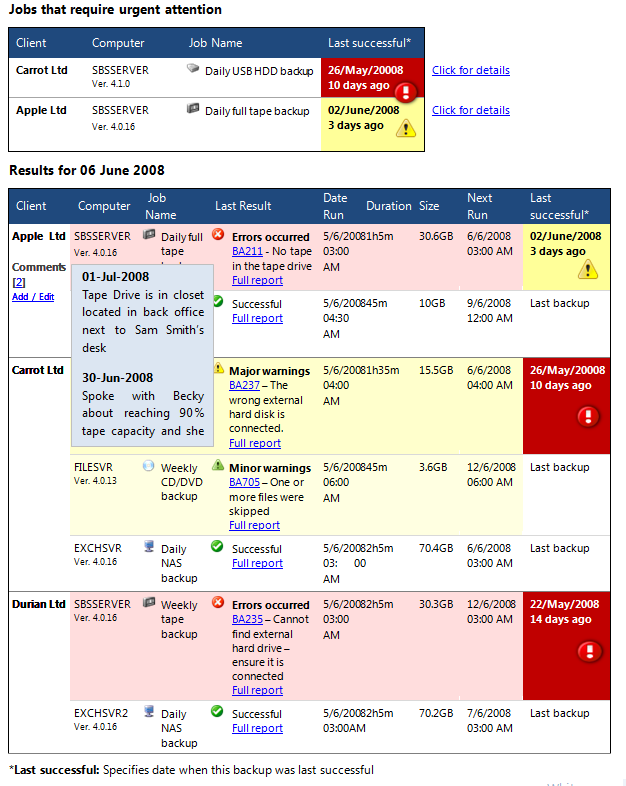Open Full report under BA235 error

[x=257, y=690]
